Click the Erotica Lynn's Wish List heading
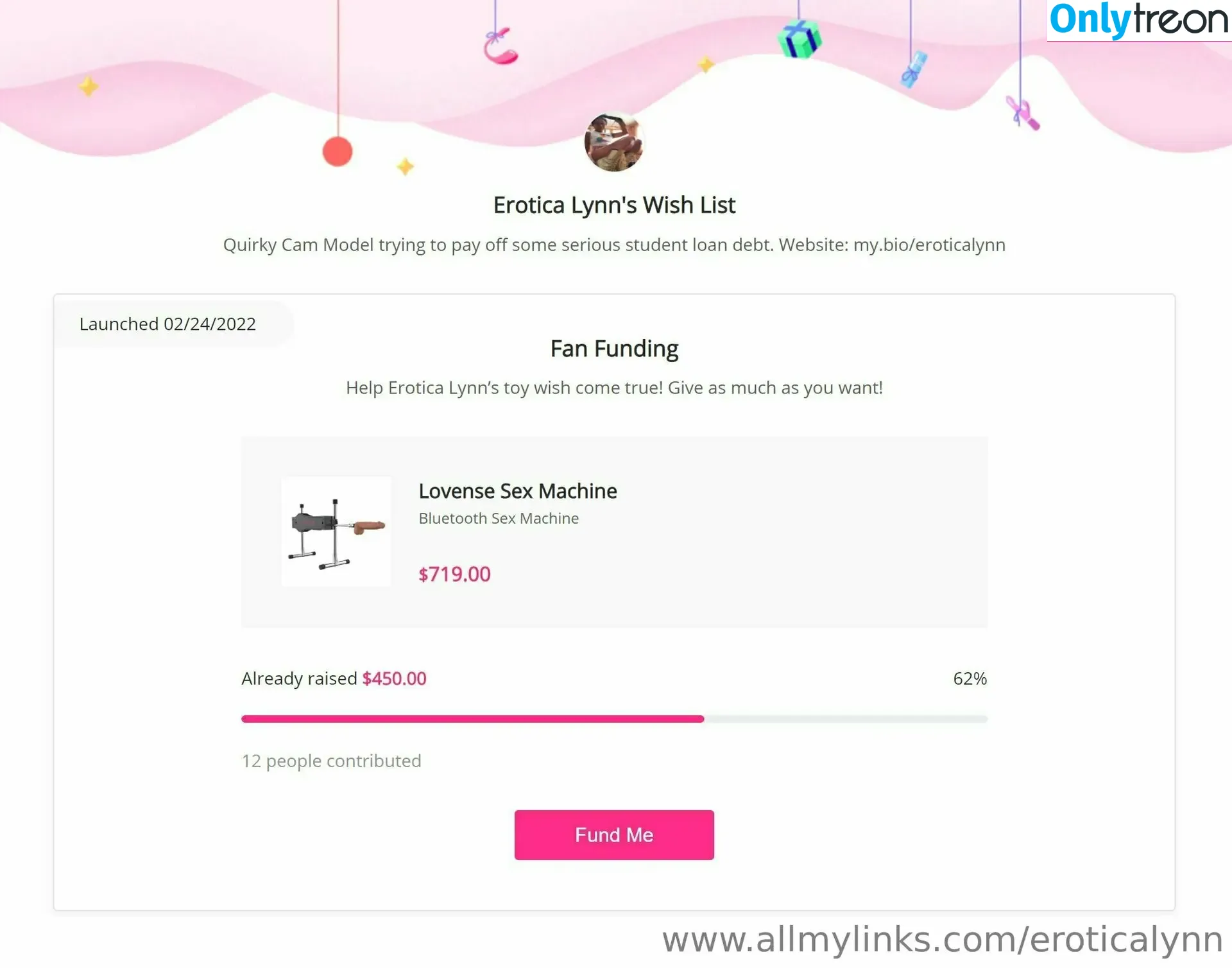 (614, 205)
